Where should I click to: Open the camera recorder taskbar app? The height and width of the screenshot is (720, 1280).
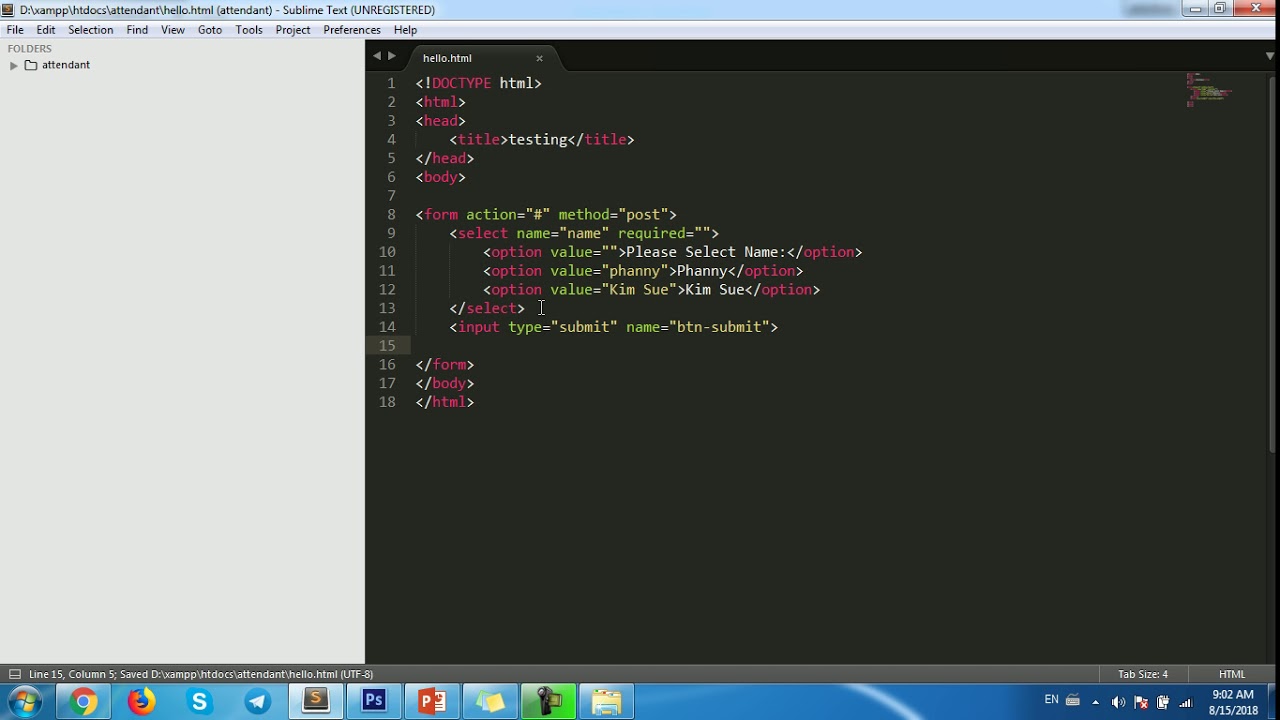point(548,702)
